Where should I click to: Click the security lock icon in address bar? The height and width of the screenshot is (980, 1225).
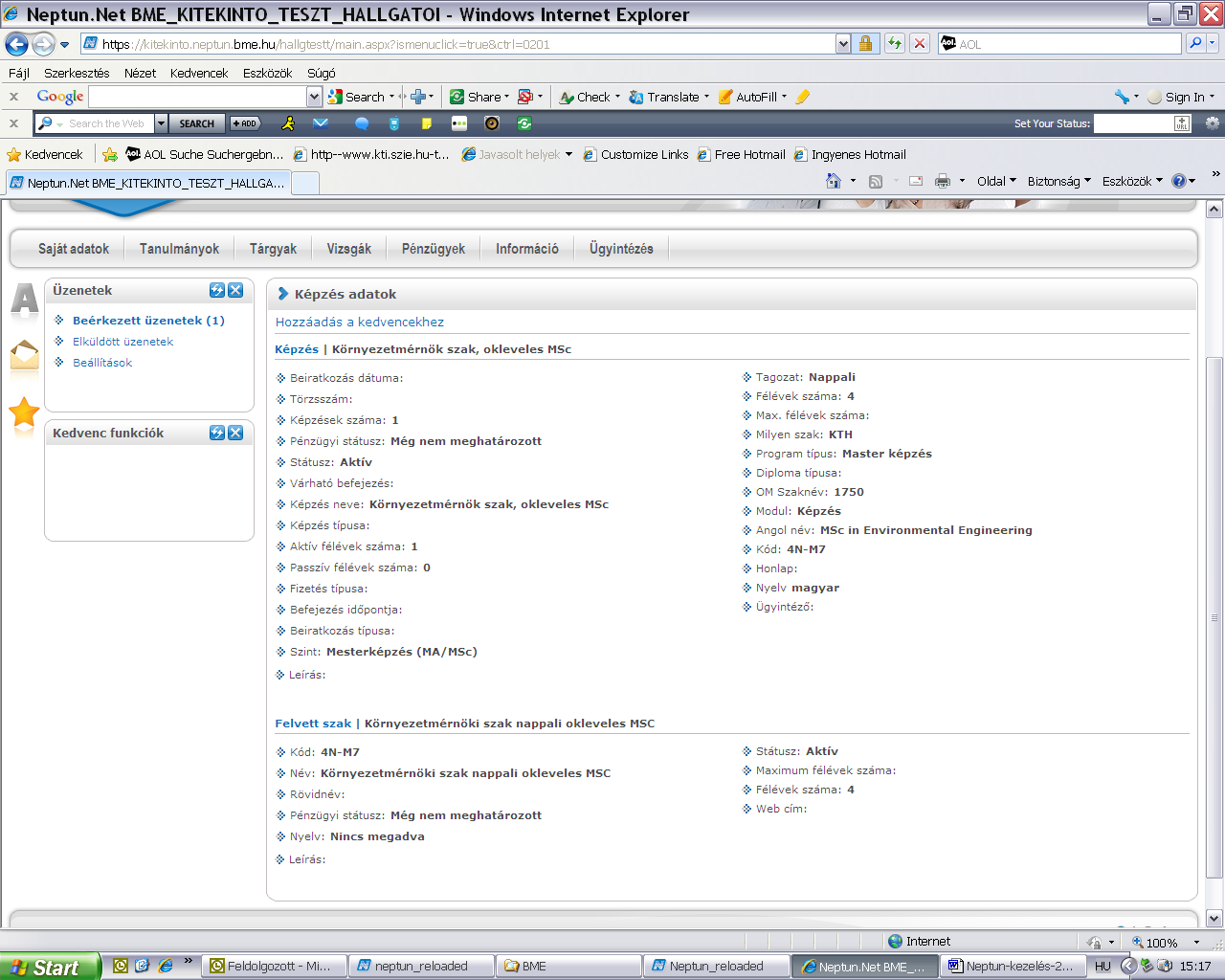(x=865, y=43)
